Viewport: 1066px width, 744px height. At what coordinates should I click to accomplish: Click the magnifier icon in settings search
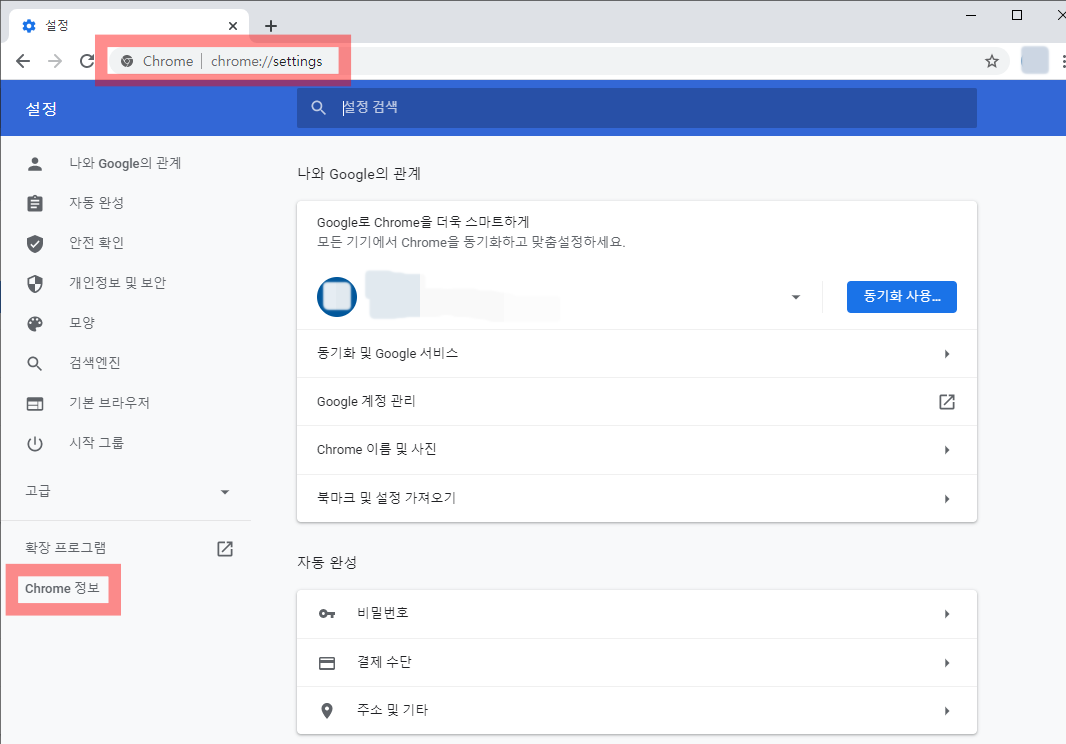(318, 107)
